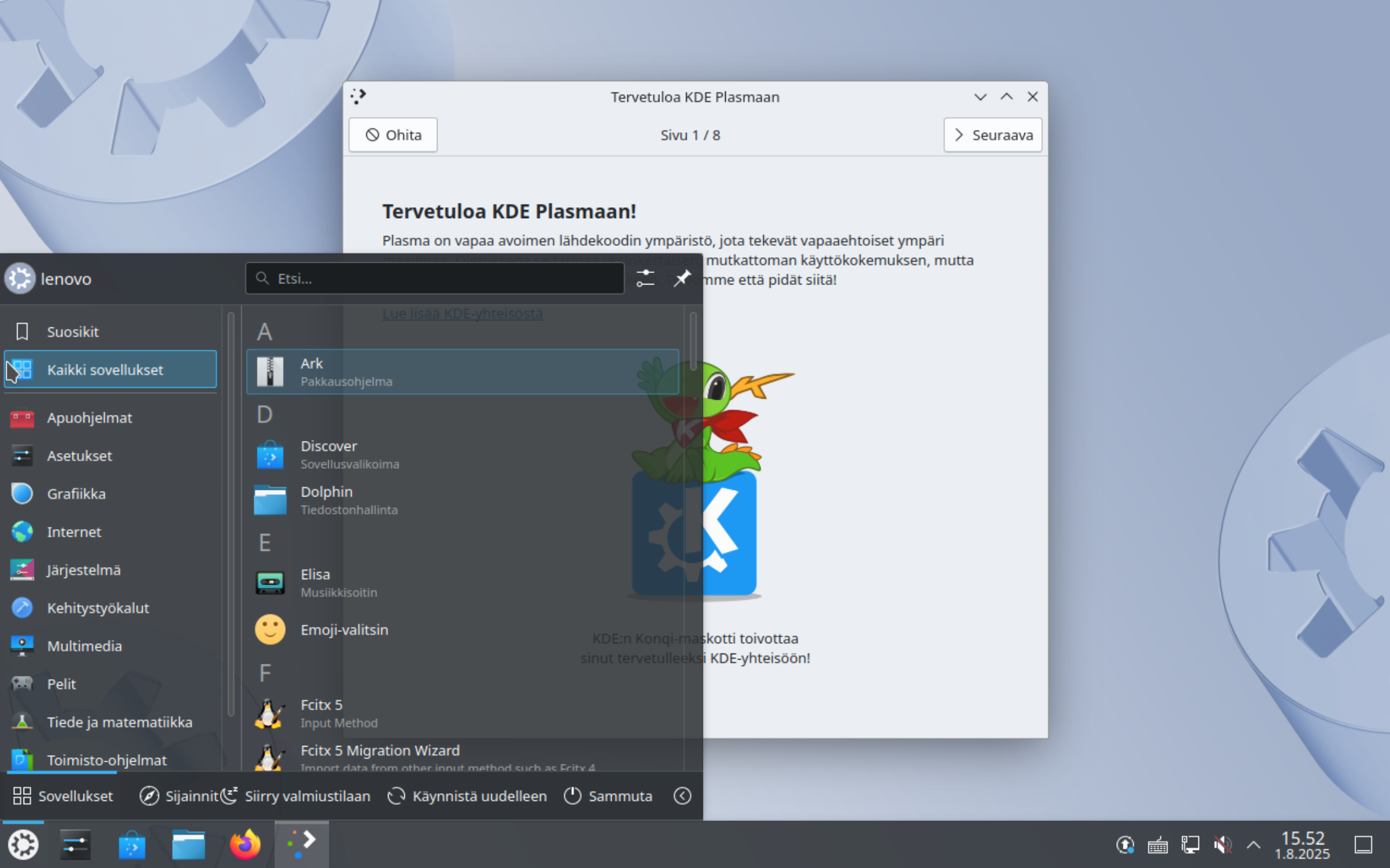The height and width of the screenshot is (868, 1390).
Task: Launch Discover software center from list
Action: pos(462,454)
